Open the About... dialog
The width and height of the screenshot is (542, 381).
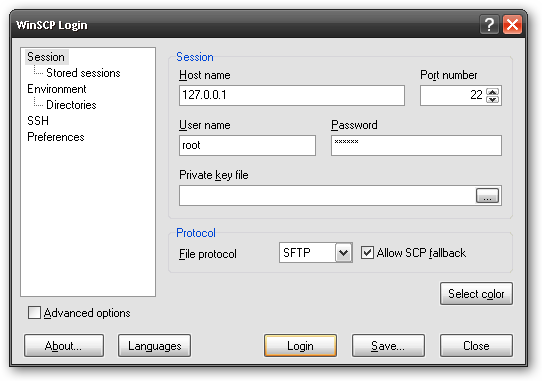(x=64, y=345)
